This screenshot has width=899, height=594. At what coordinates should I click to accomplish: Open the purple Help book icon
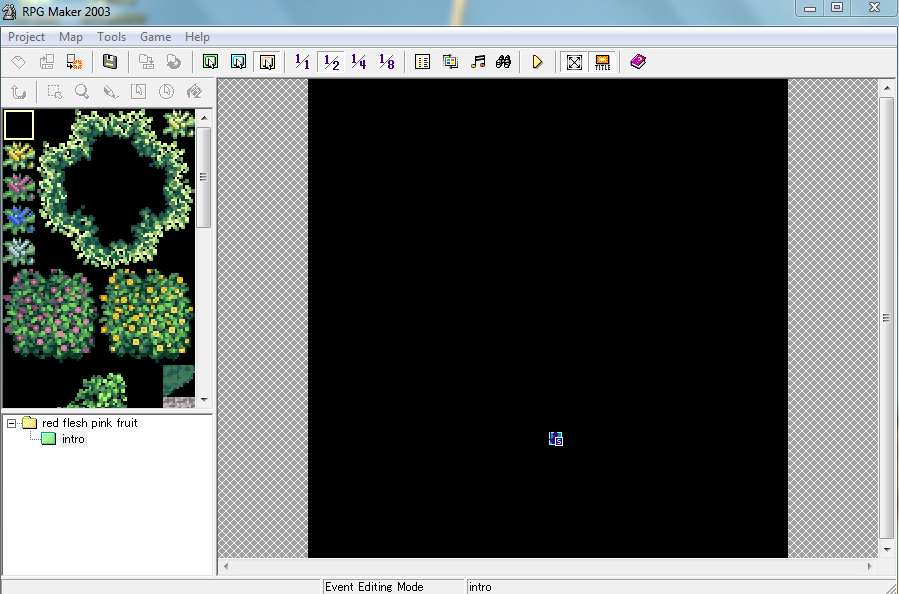(x=637, y=62)
